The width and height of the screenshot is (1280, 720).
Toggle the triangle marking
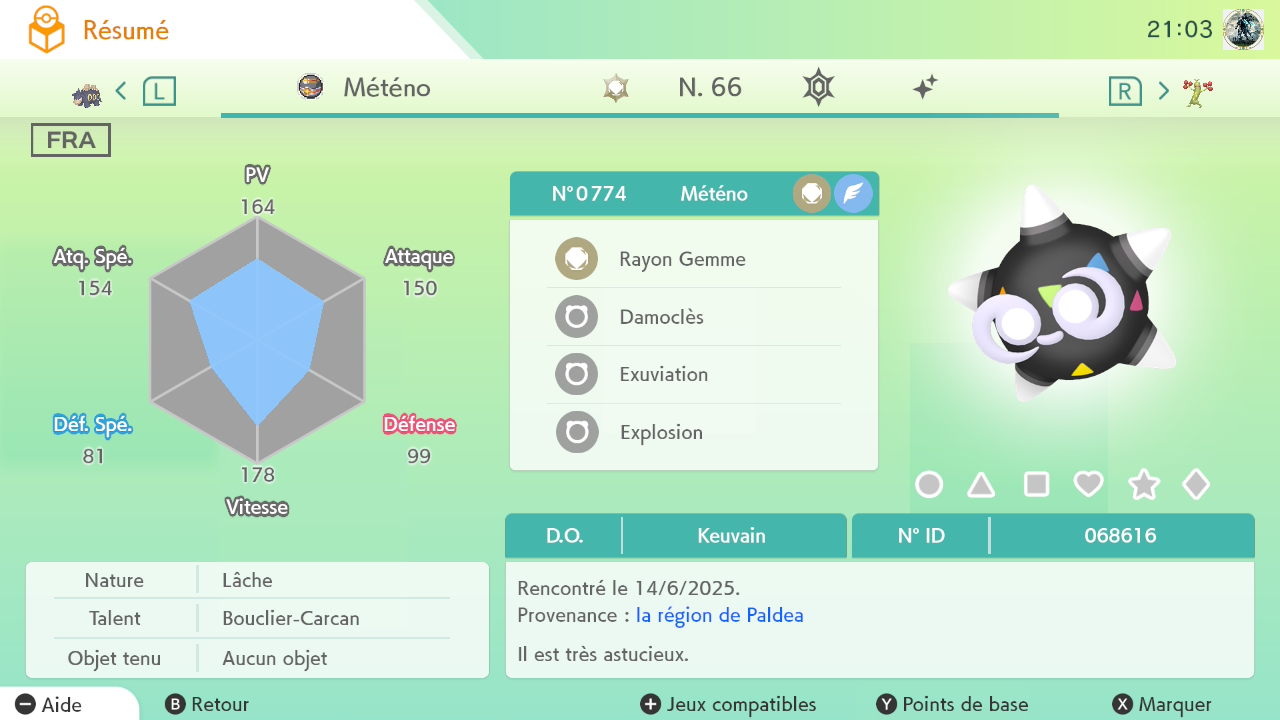pyautogui.click(x=981, y=485)
